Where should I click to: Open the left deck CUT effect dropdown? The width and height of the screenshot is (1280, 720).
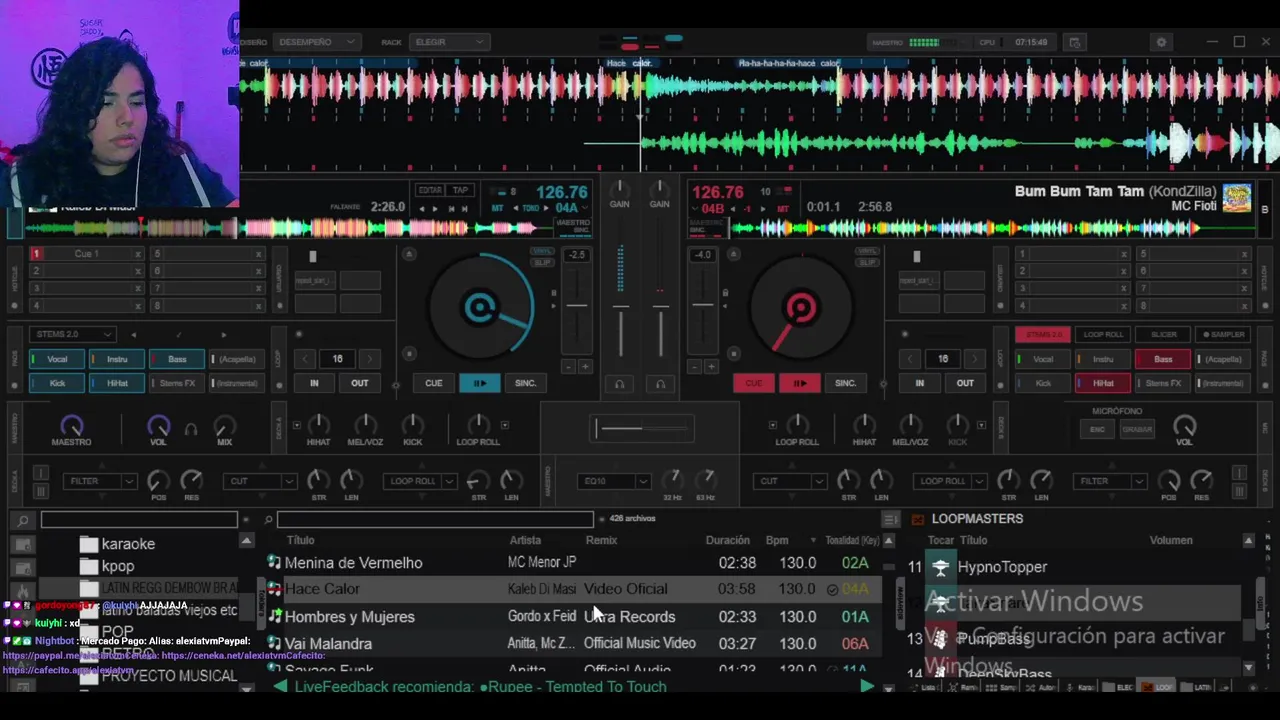(x=259, y=481)
